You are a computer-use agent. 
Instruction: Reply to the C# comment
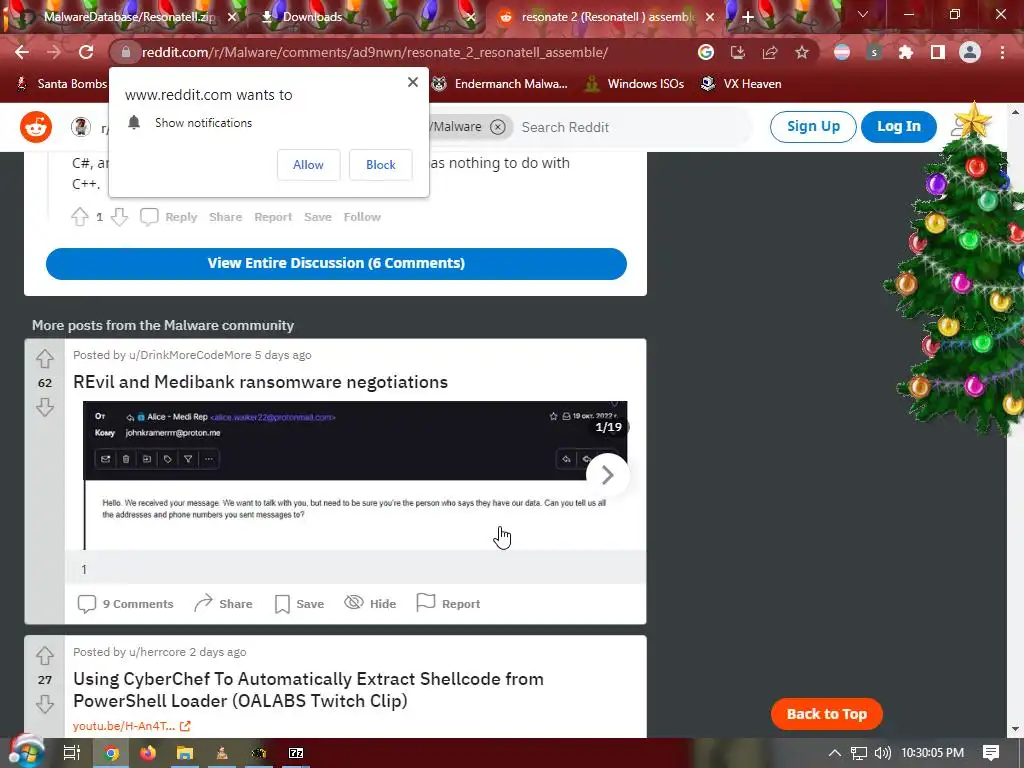tap(168, 217)
